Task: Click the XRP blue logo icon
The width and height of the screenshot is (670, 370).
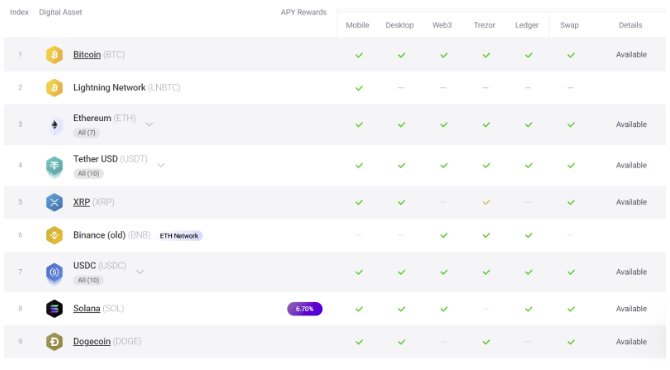Action: click(x=54, y=202)
